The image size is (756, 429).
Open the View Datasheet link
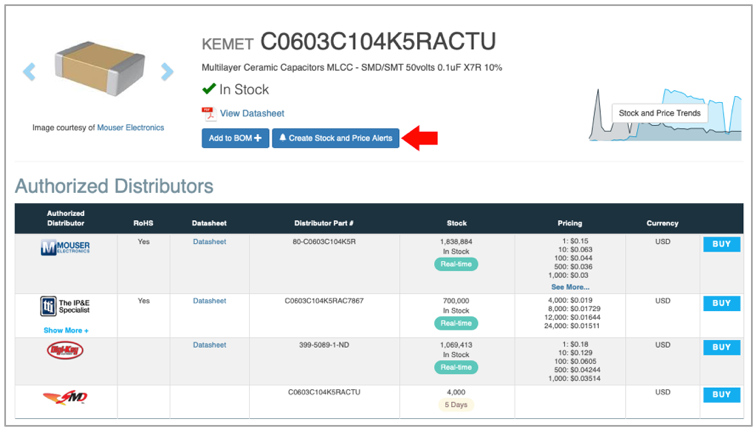tap(252, 114)
